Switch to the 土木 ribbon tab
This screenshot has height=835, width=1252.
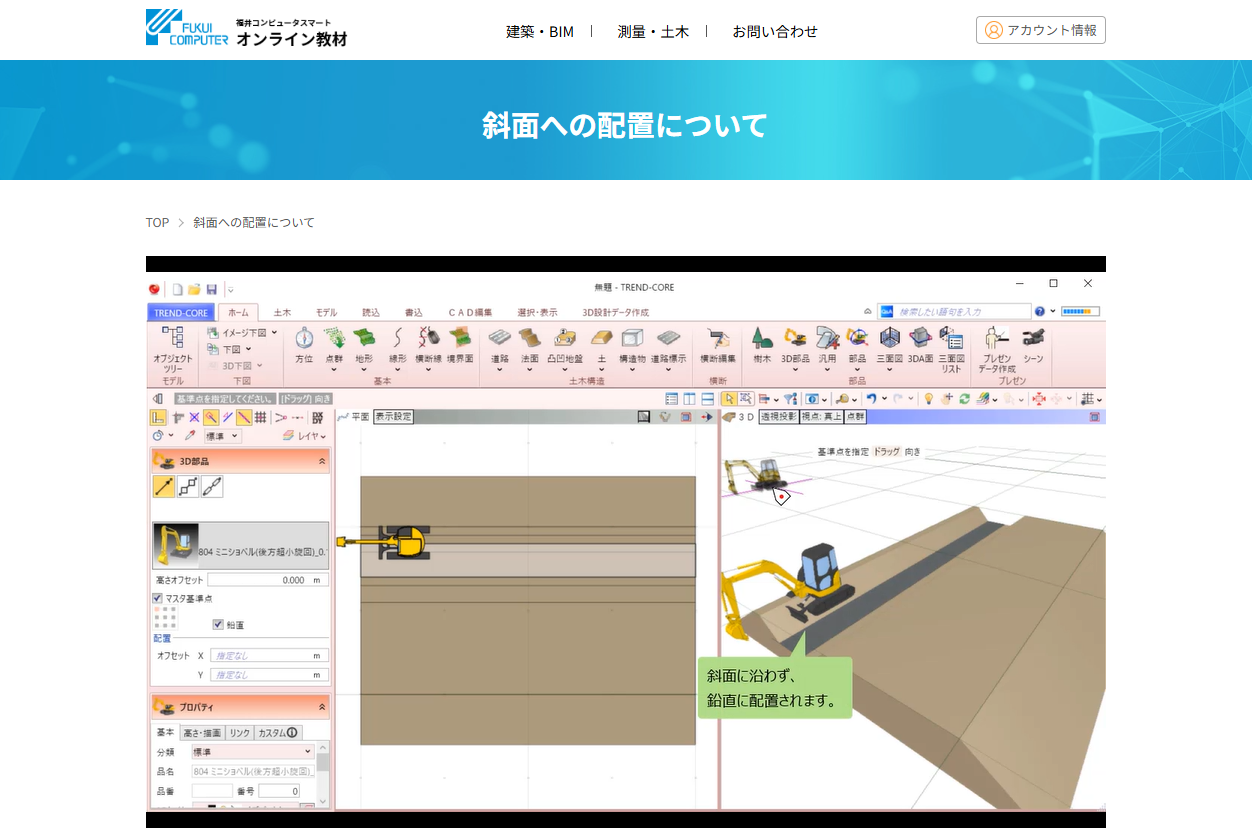pyautogui.click(x=281, y=311)
